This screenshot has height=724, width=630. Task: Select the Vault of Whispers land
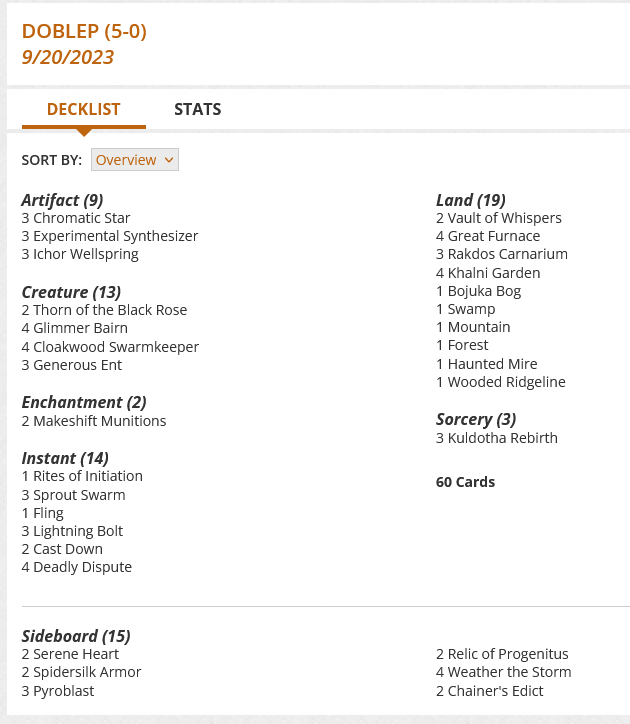tap(504, 218)
